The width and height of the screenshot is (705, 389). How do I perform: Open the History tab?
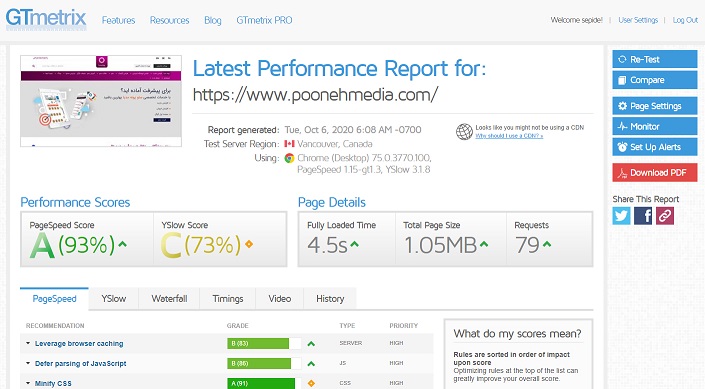330,299
